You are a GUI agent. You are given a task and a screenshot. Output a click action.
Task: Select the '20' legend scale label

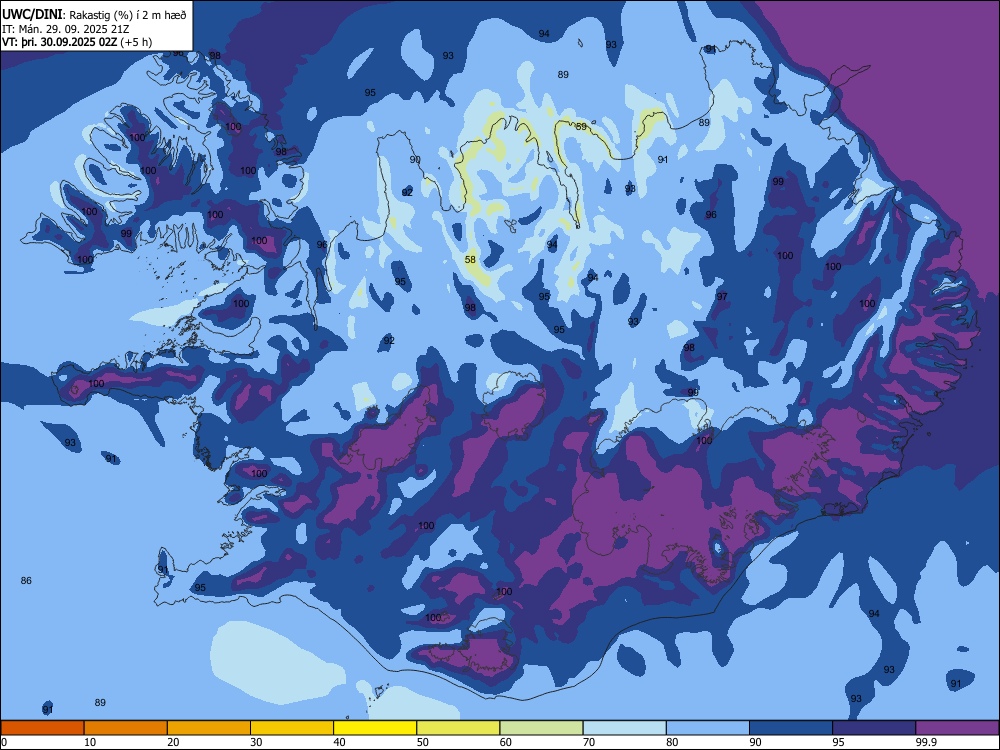173,742
